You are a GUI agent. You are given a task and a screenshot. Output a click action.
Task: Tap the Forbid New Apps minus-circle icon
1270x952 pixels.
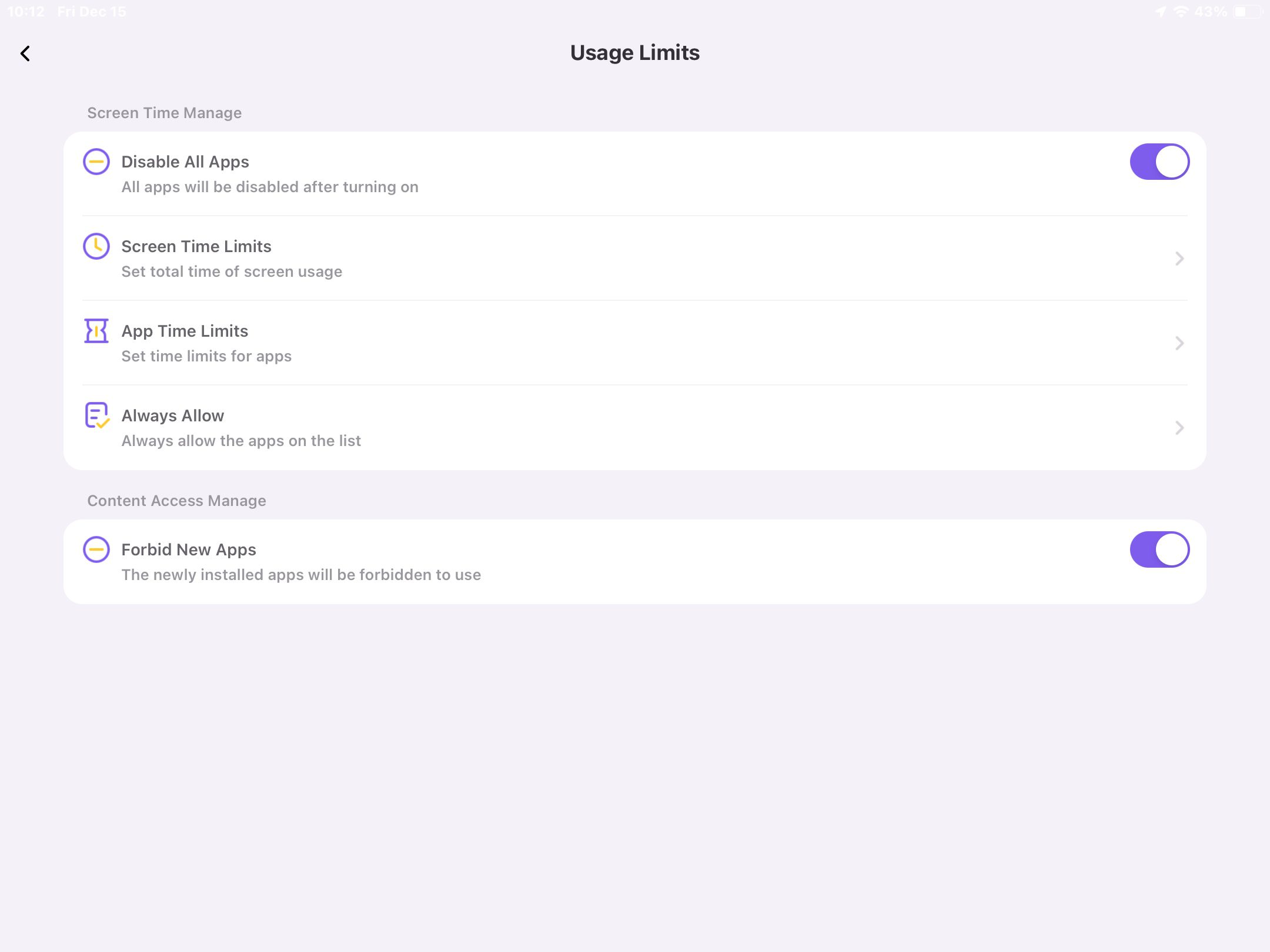96,549
